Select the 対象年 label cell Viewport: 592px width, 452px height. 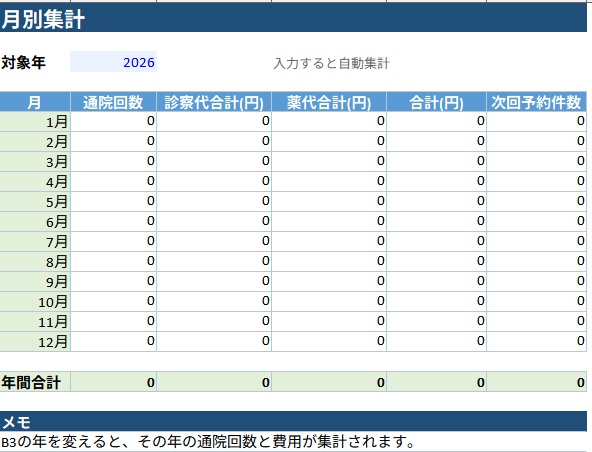click(35, 62)
